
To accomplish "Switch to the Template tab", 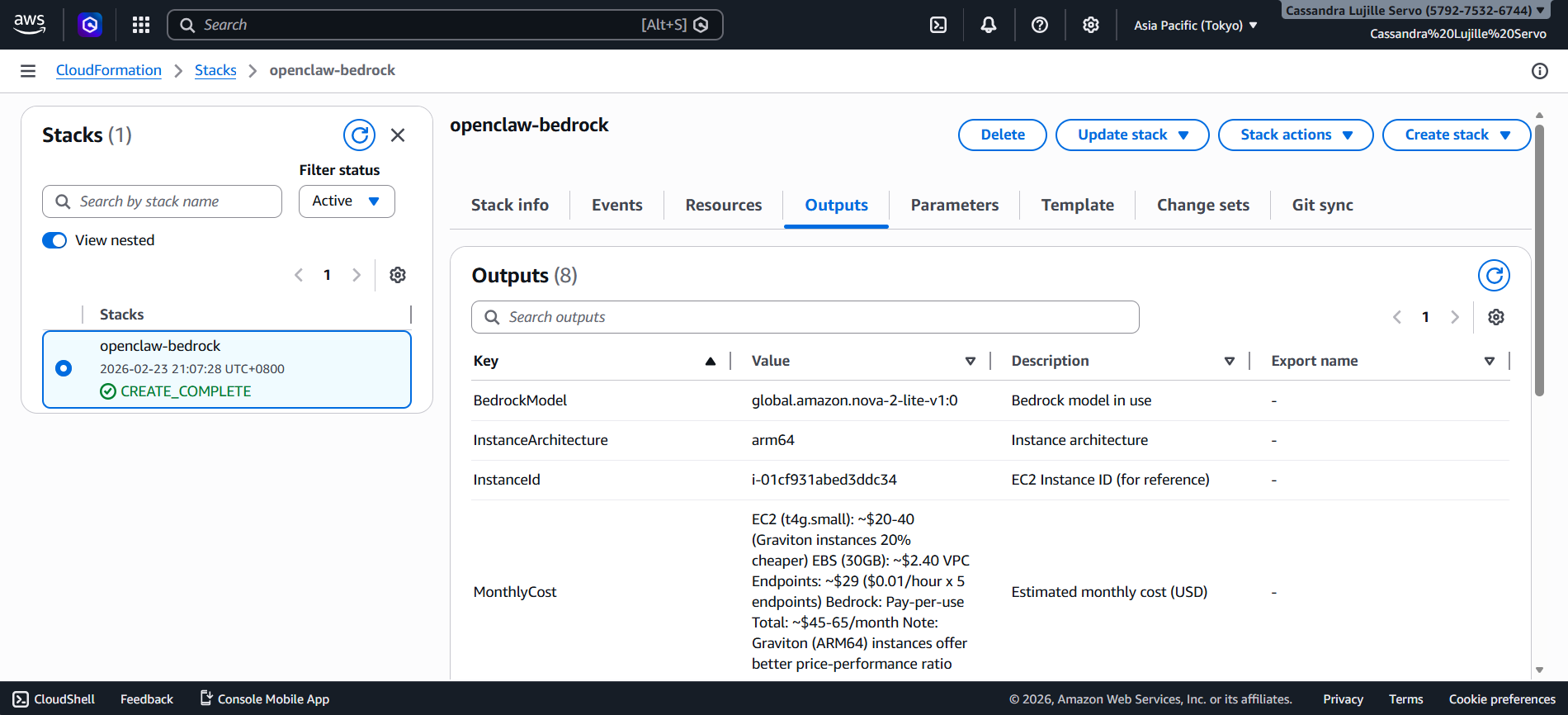I will tap(1078, 205).
